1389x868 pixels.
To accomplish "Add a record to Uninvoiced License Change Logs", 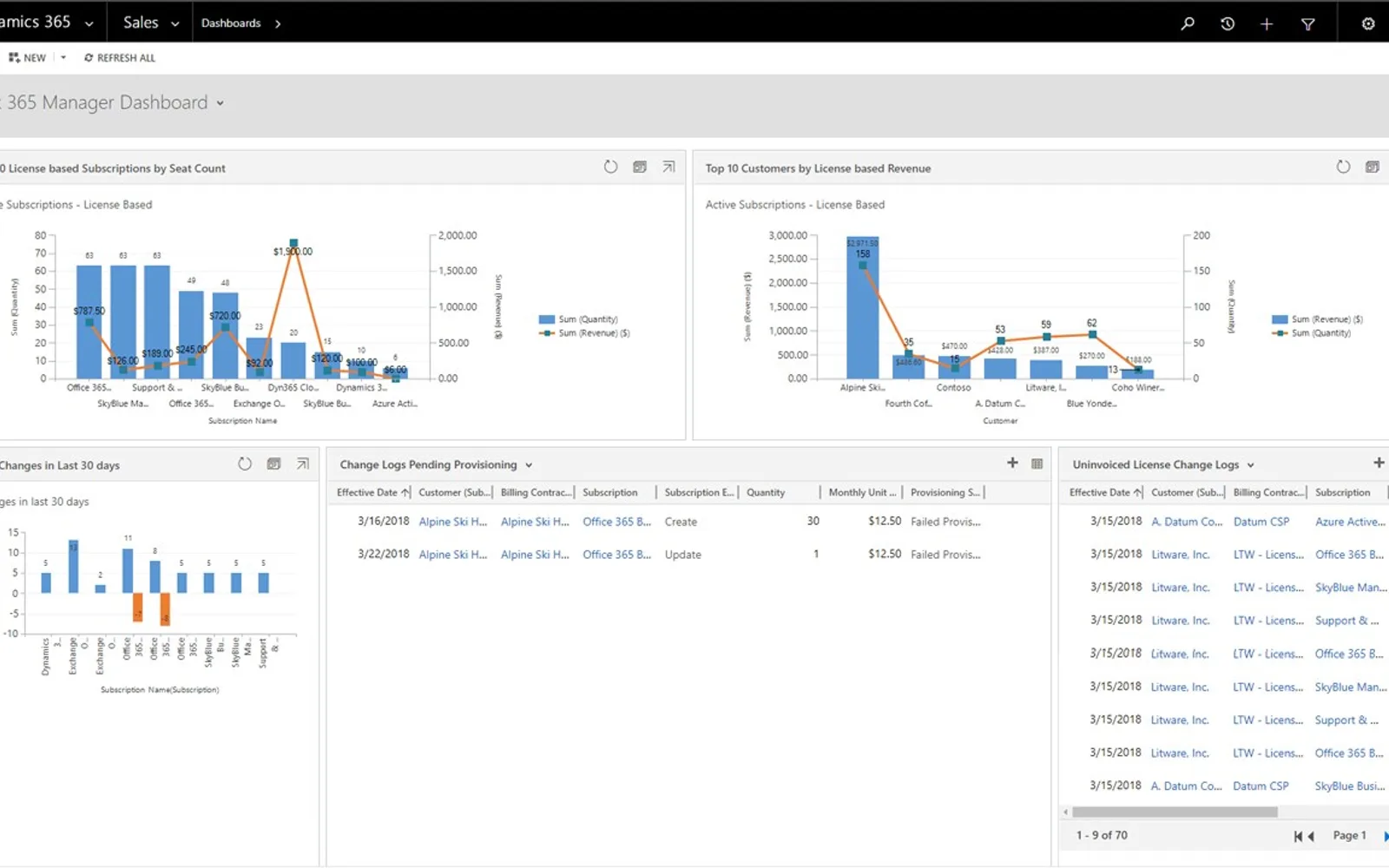I will point(1379,464).
